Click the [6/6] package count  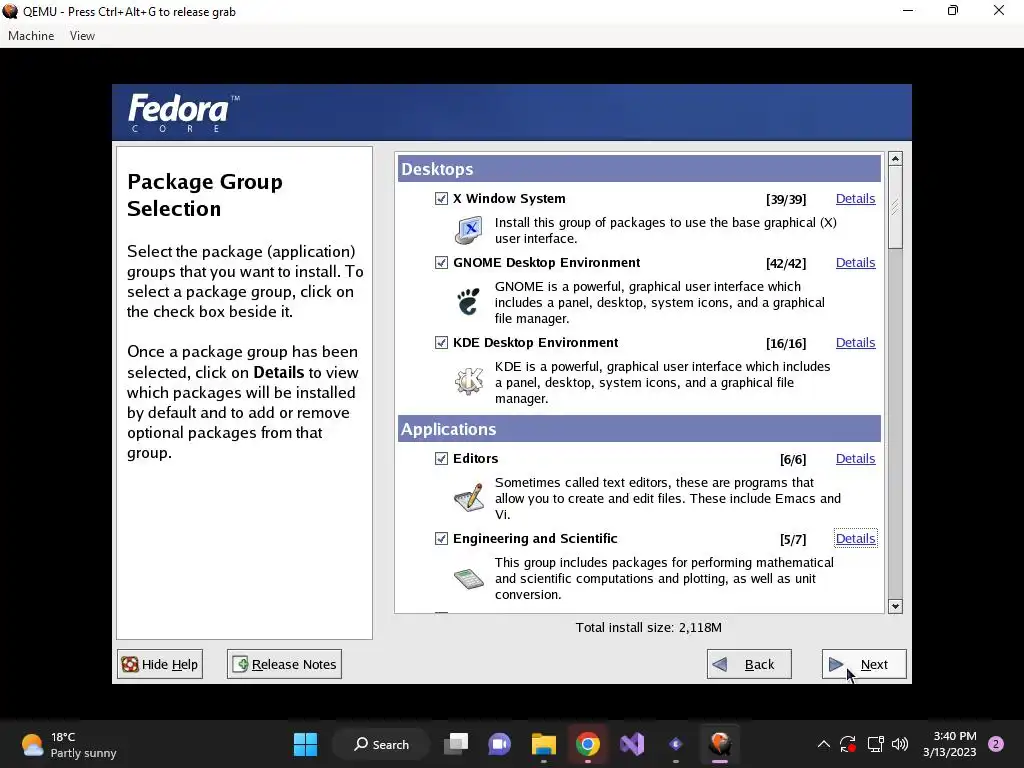tap(793, 459)
